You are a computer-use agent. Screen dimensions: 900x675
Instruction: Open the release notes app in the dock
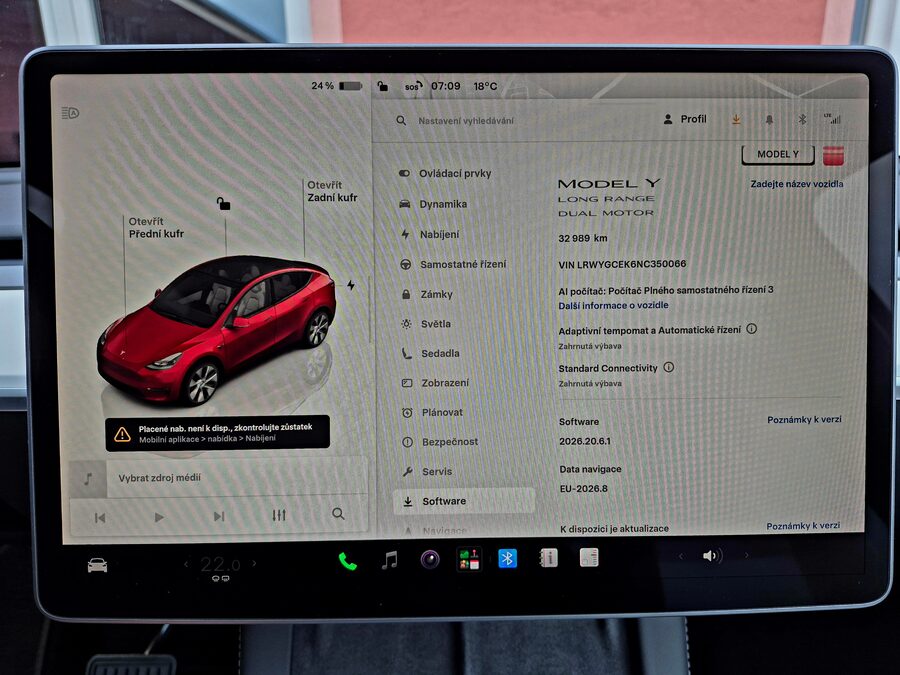589,557
